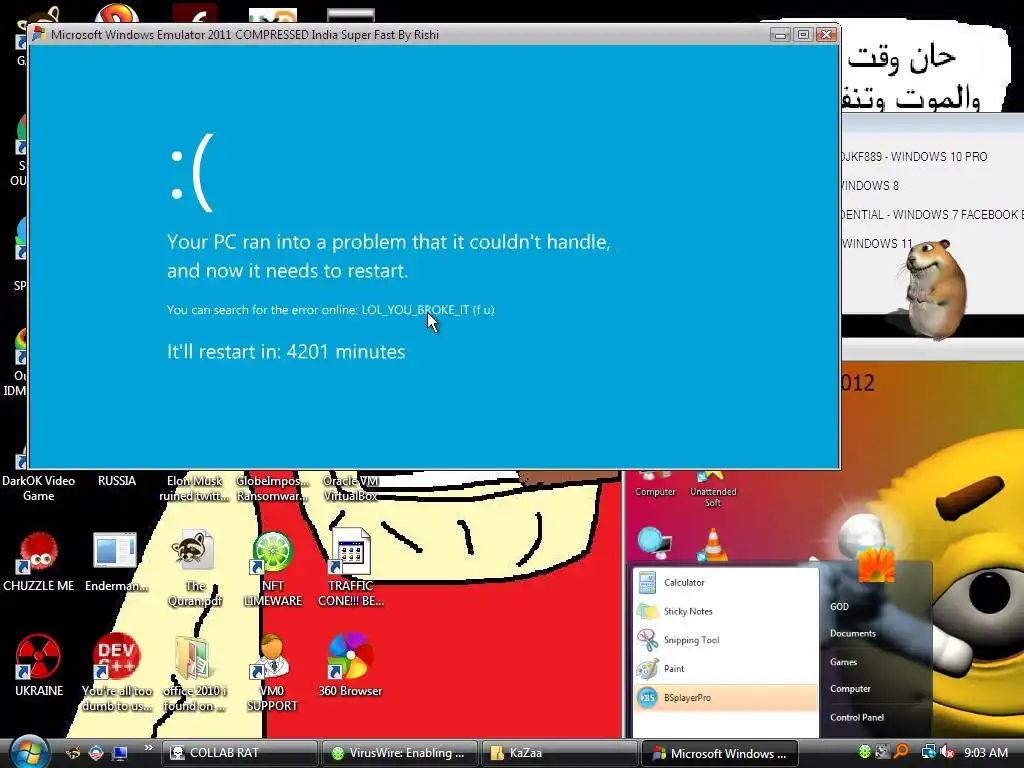The width and height of the screenshot is (1024, 768).
Task: Open The Quran.pdf raccoon file icon
Action: coord(194,568)
